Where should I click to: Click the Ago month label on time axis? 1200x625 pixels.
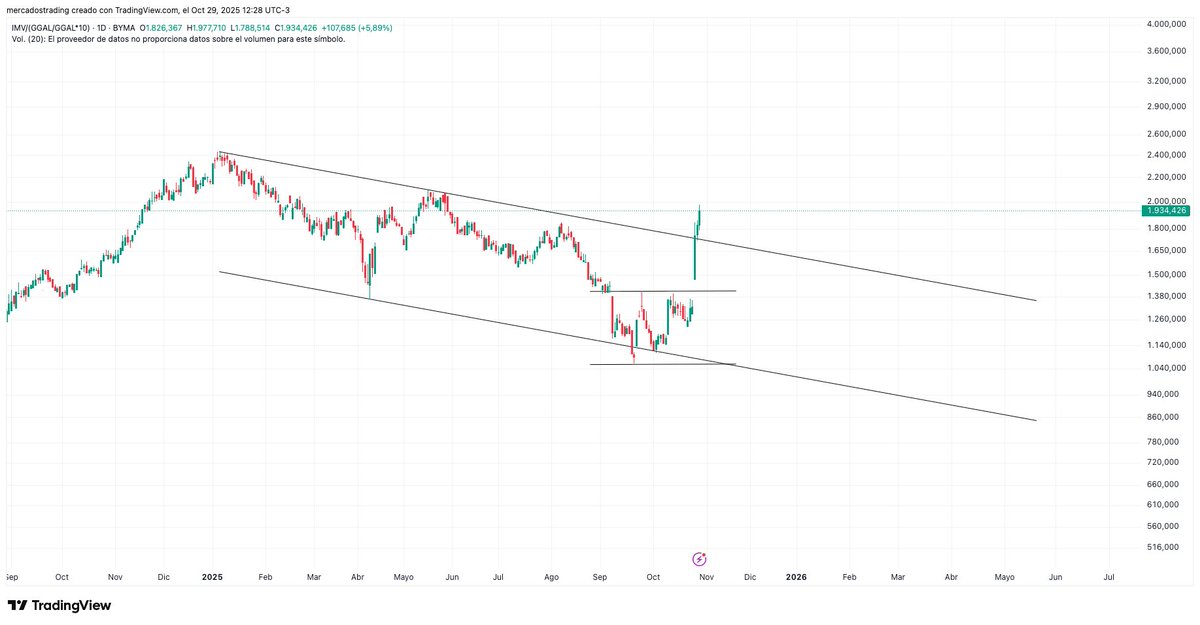pyautogui.click(x=551, y=577)
